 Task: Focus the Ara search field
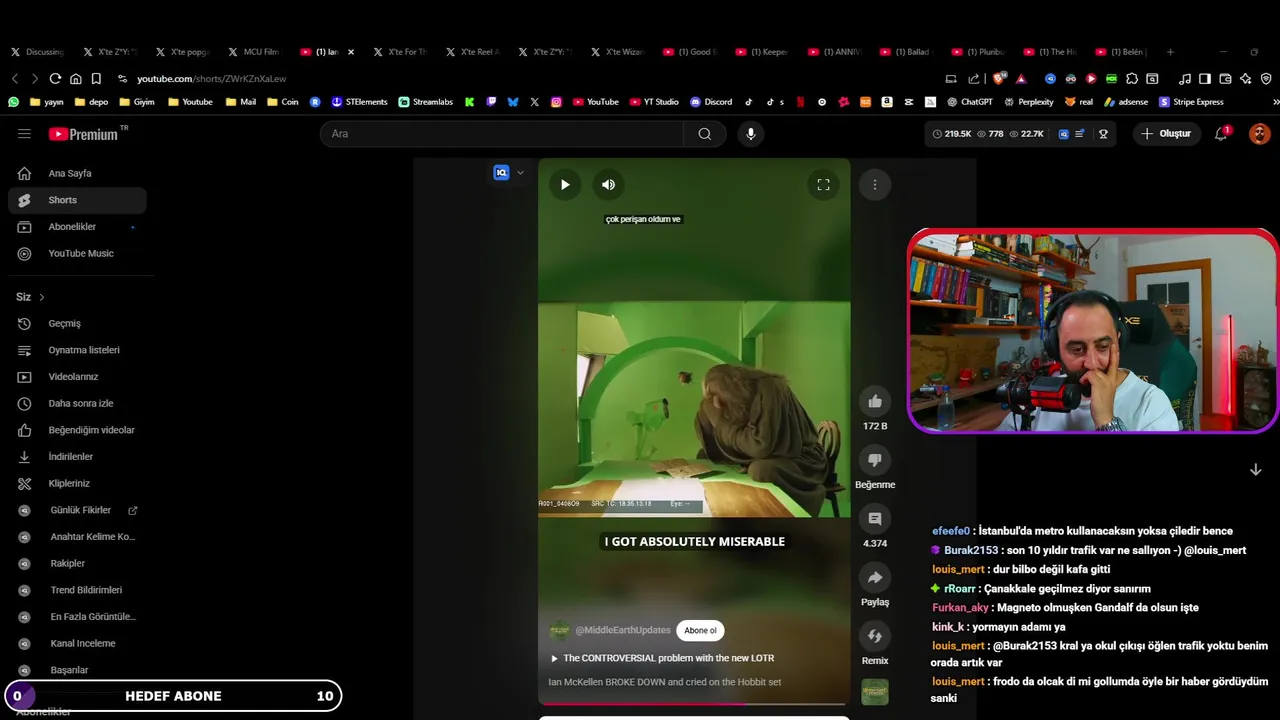point(502,134)
